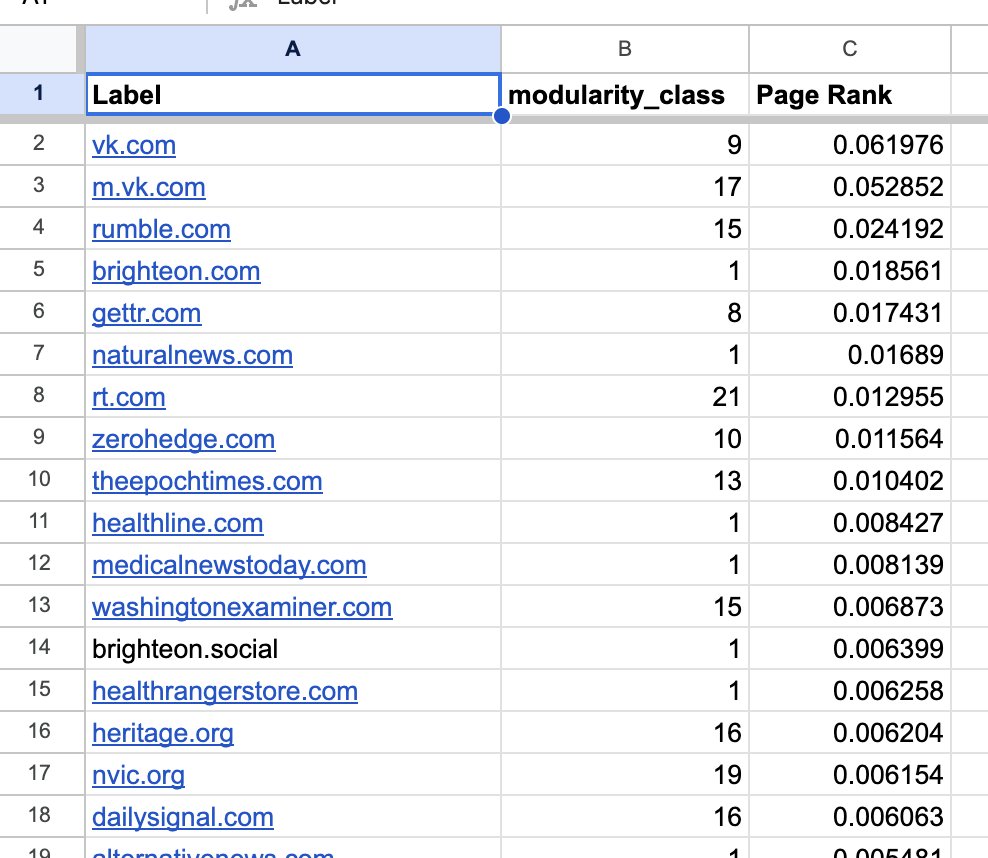988x858 pixels.
Task: Select modularity class cell for nvic.org
Action: [624, 775]
